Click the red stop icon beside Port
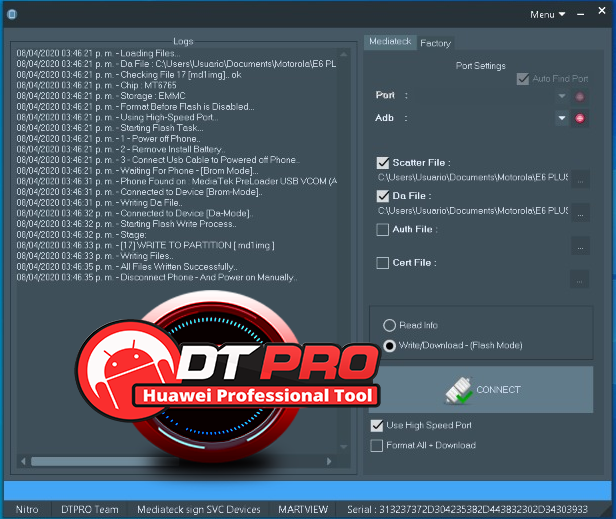616x519 pixels. (579, 97)
